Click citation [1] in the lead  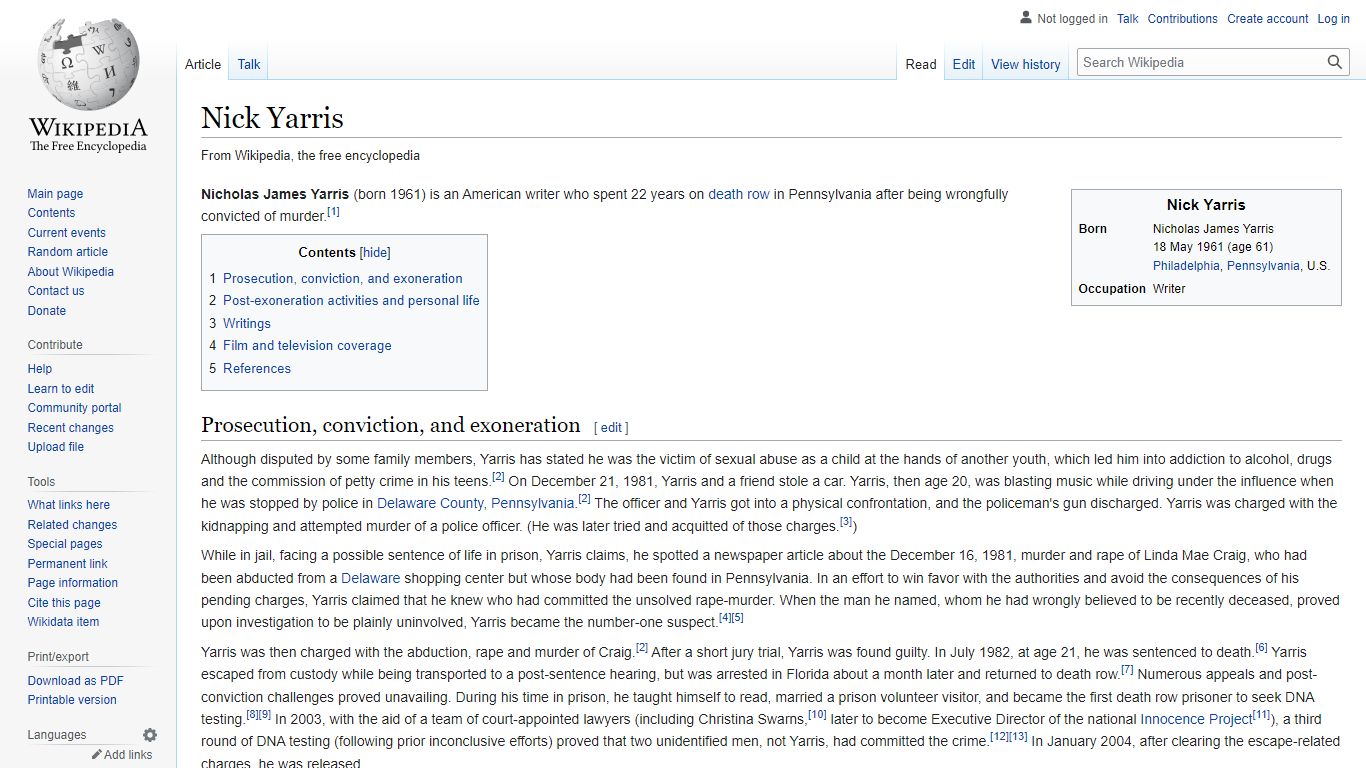click(x=334, y=212)
